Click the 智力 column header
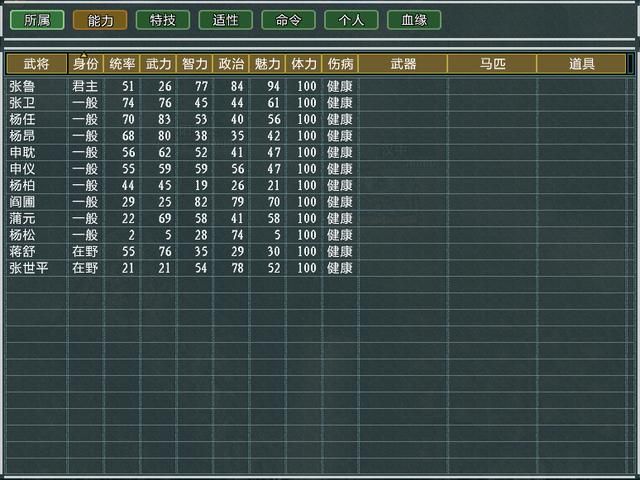This screenshot has height=480, width=640. (x=195, y=64)
